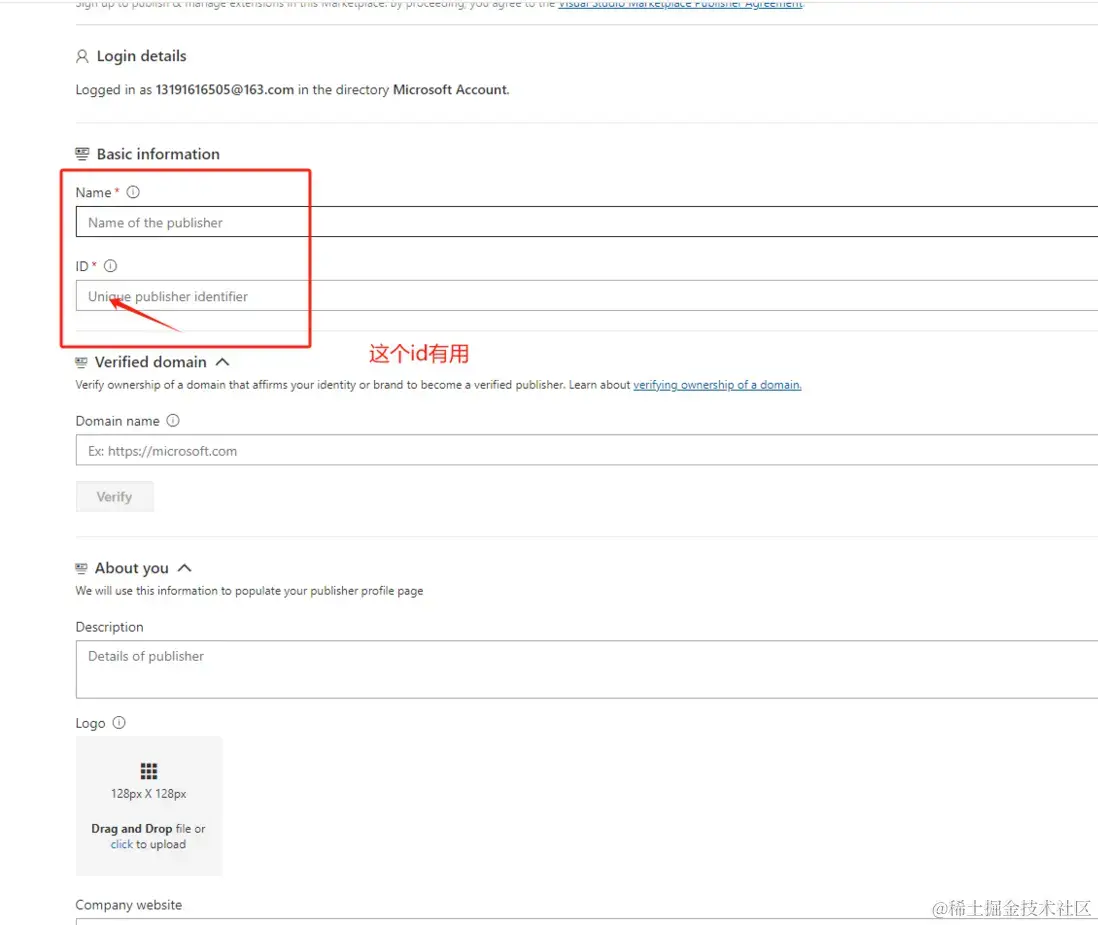Click the Description label

point(109,627)
